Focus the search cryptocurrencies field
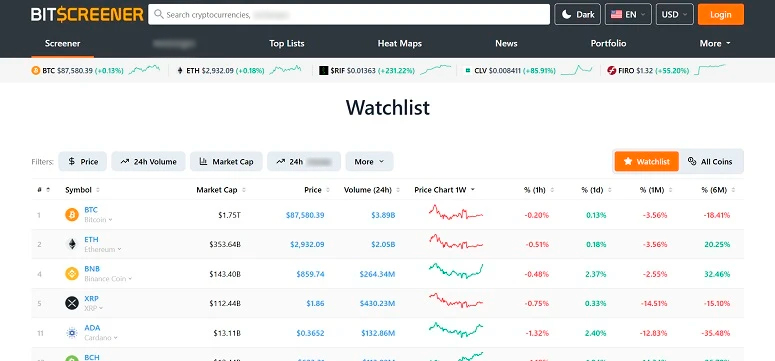 coord(349,14)
